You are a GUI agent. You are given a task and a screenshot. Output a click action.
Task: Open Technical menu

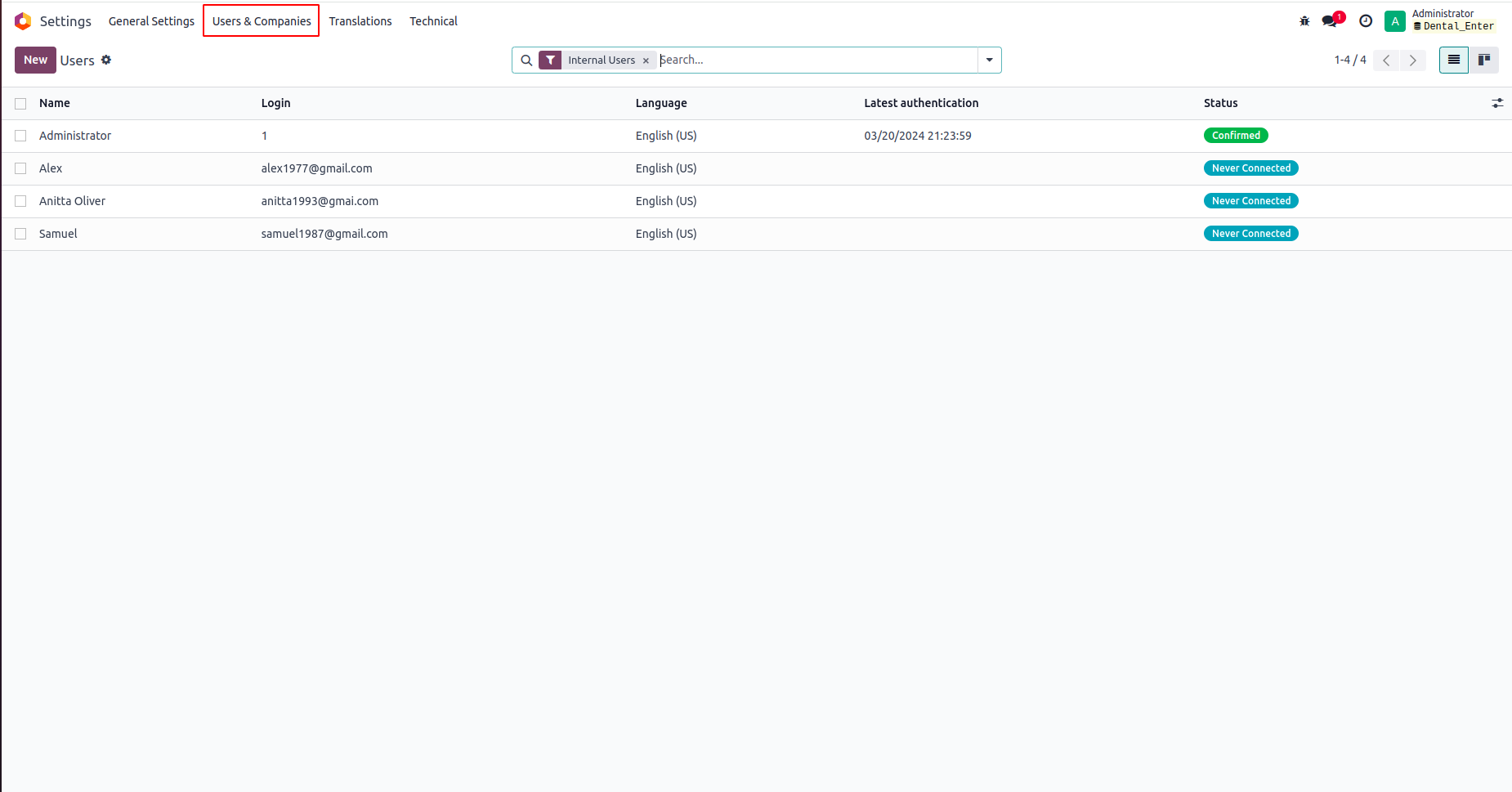[433, 21]
